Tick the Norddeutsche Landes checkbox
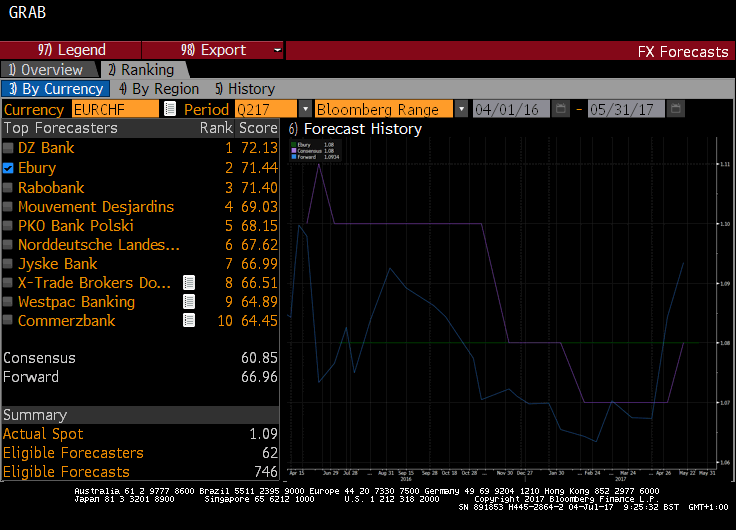This screenshot has height=530, width=736. (x=8, y=245)
